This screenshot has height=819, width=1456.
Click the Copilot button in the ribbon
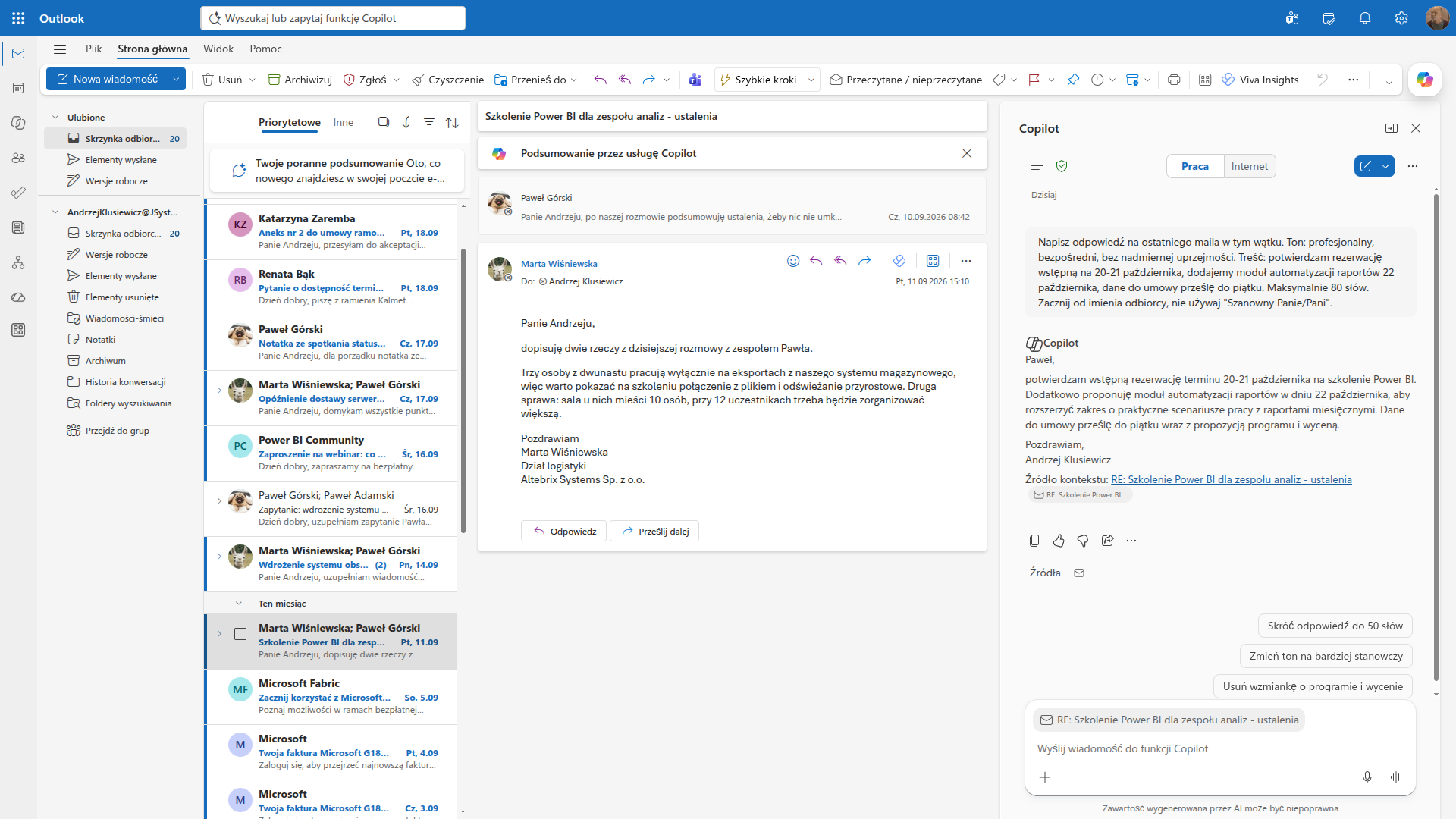click(x=1424, y=80)
